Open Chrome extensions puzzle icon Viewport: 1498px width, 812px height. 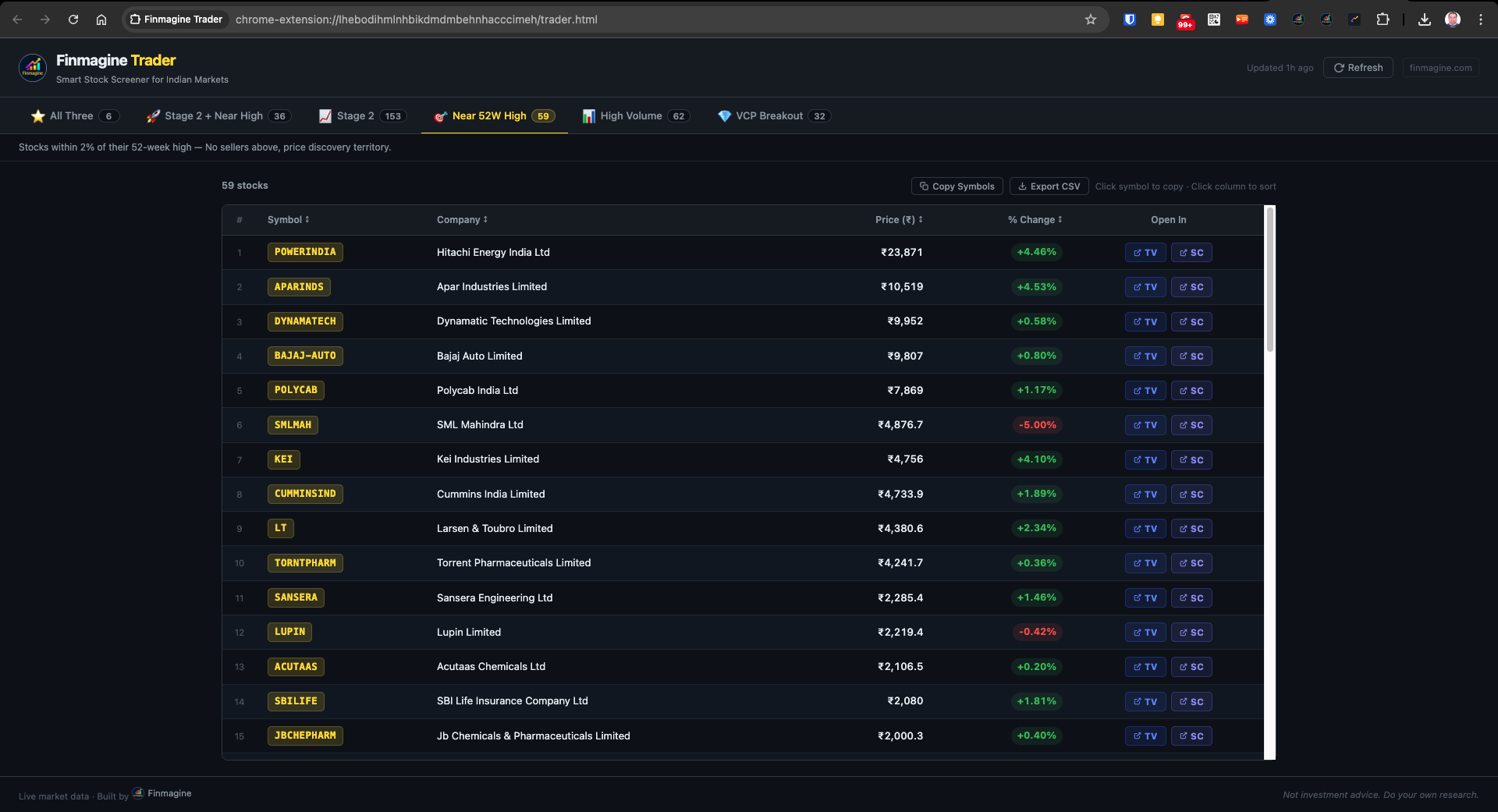pyautogui.click(x=1383, y=20)
